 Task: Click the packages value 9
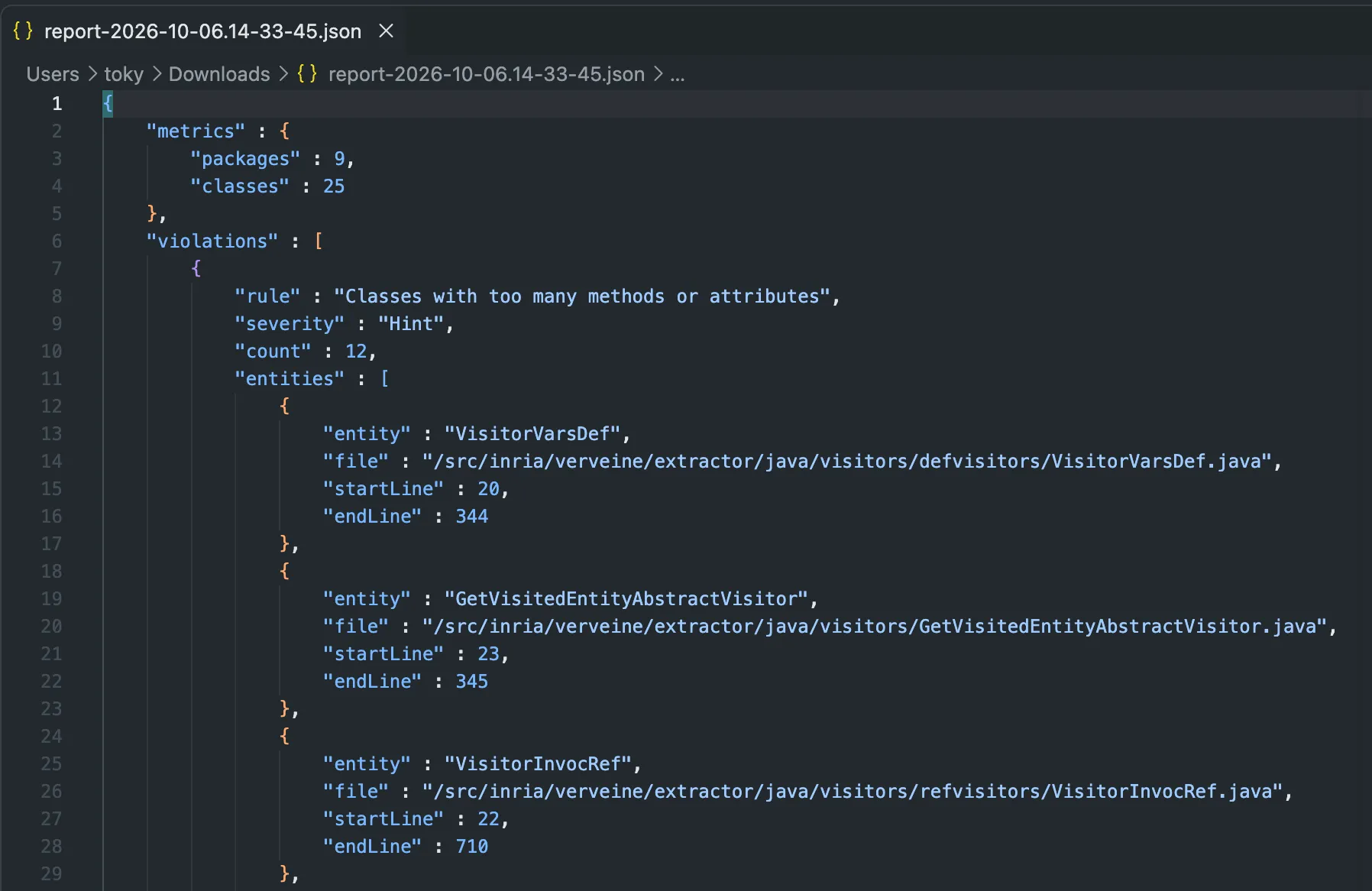(339, 158)
